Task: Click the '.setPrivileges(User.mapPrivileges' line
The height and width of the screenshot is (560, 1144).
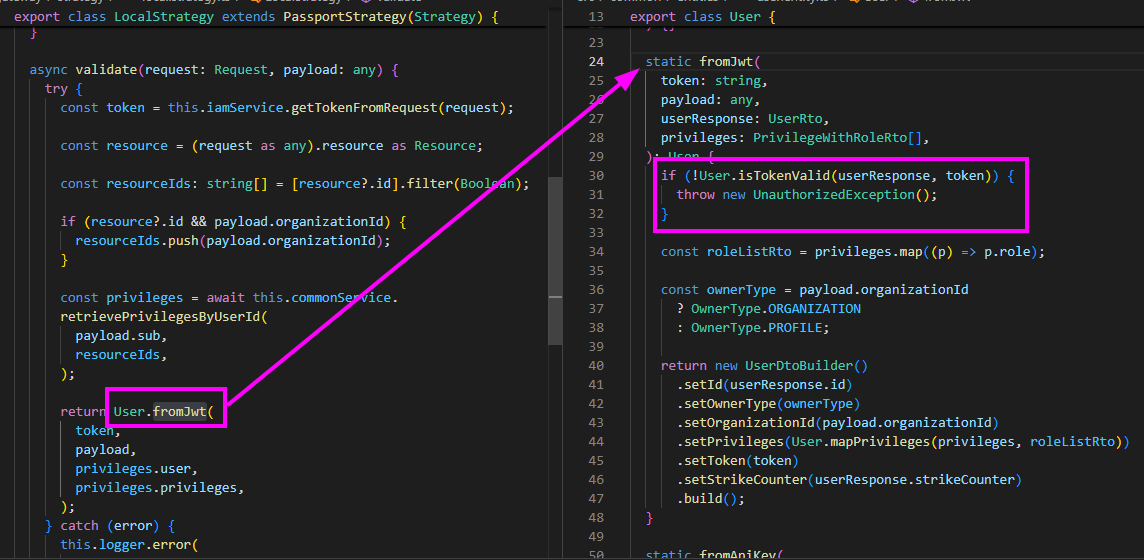Action: pyautogui.click(x=903, y=441)
